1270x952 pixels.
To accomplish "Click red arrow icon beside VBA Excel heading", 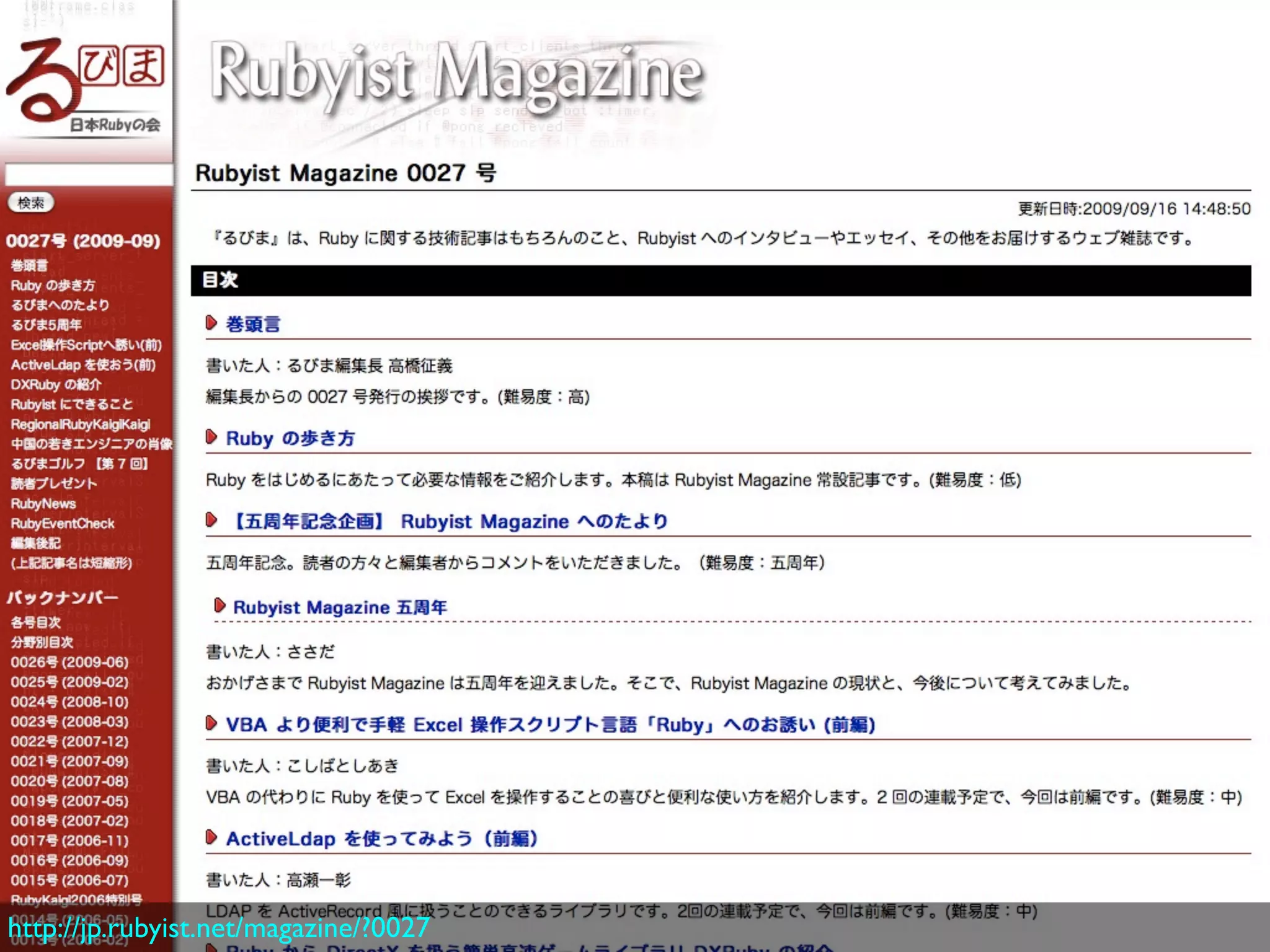I will pyautogui.click(x=211, y=723).
